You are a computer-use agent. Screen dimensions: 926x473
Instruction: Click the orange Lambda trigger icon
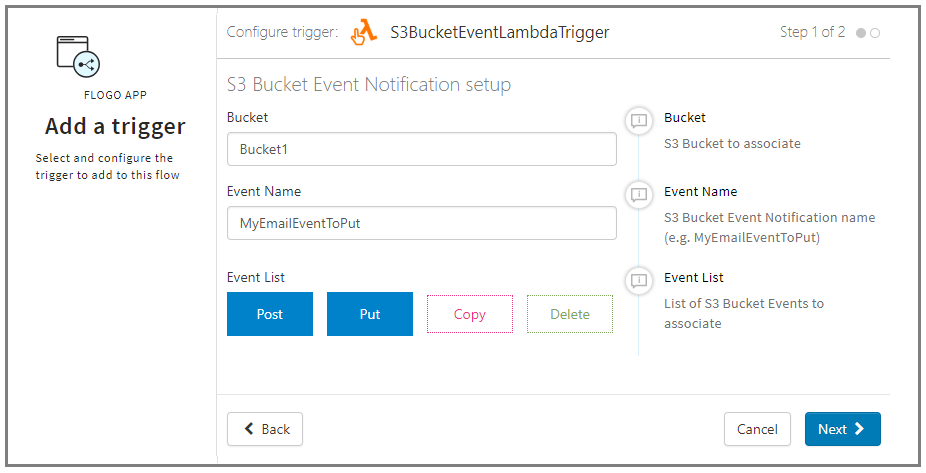click(364, 33)
